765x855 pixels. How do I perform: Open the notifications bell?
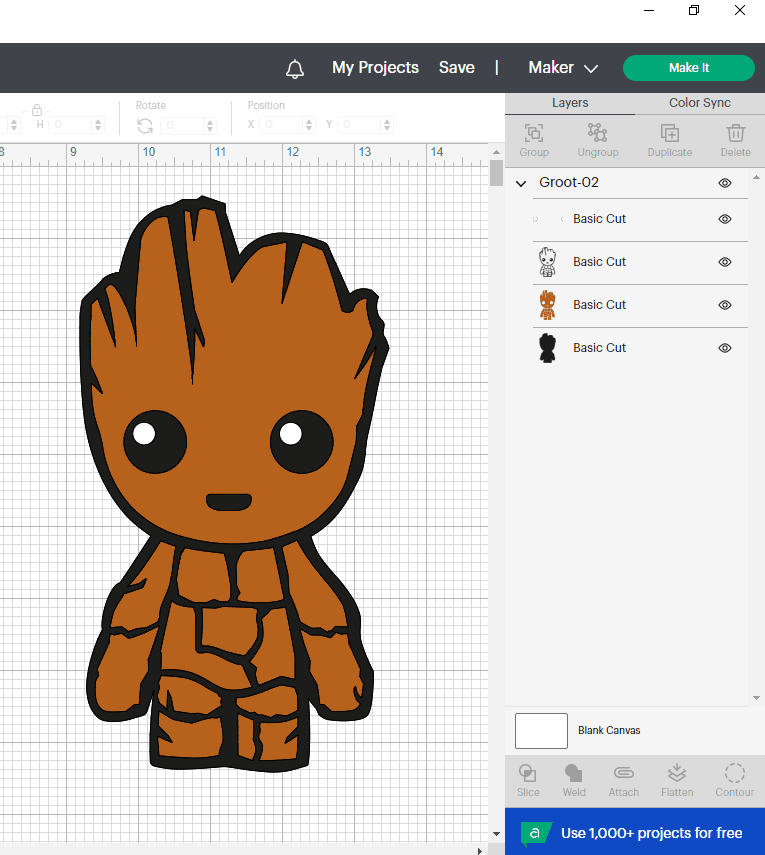pyautogui.click(x=295, y=69)
